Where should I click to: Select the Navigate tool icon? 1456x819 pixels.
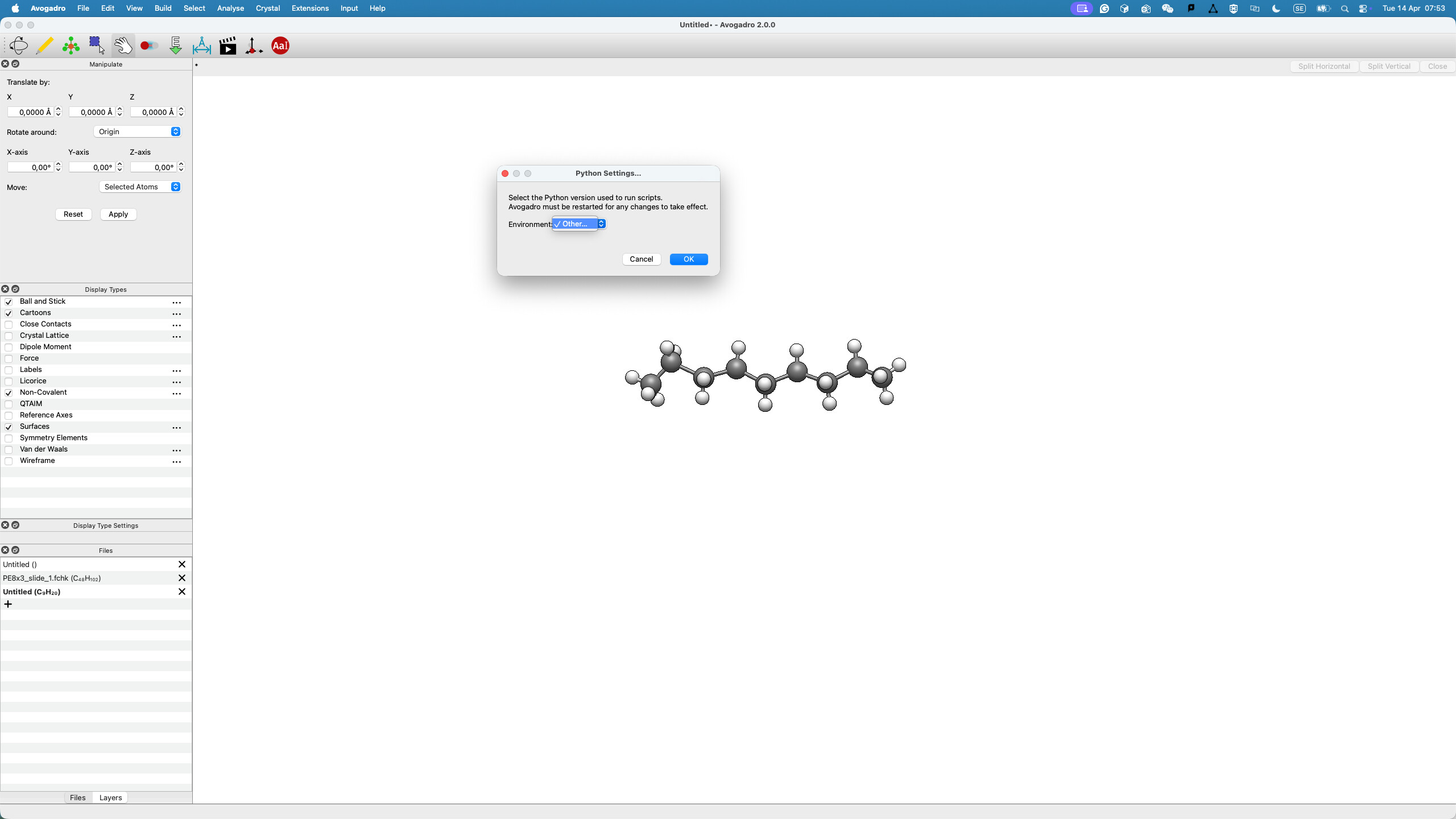(x=18, y=45)
